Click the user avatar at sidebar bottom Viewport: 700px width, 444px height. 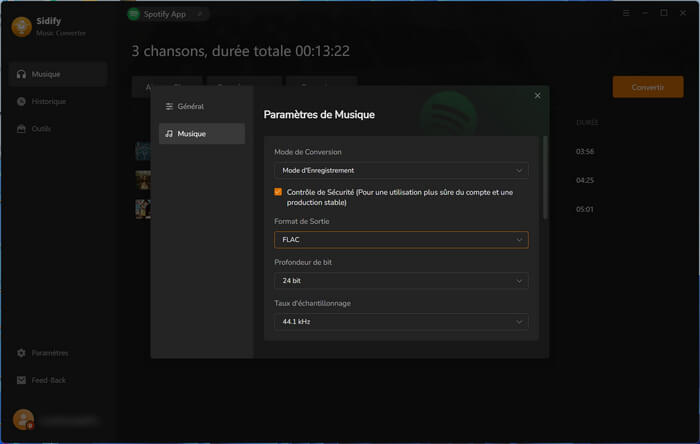point(23,419)
